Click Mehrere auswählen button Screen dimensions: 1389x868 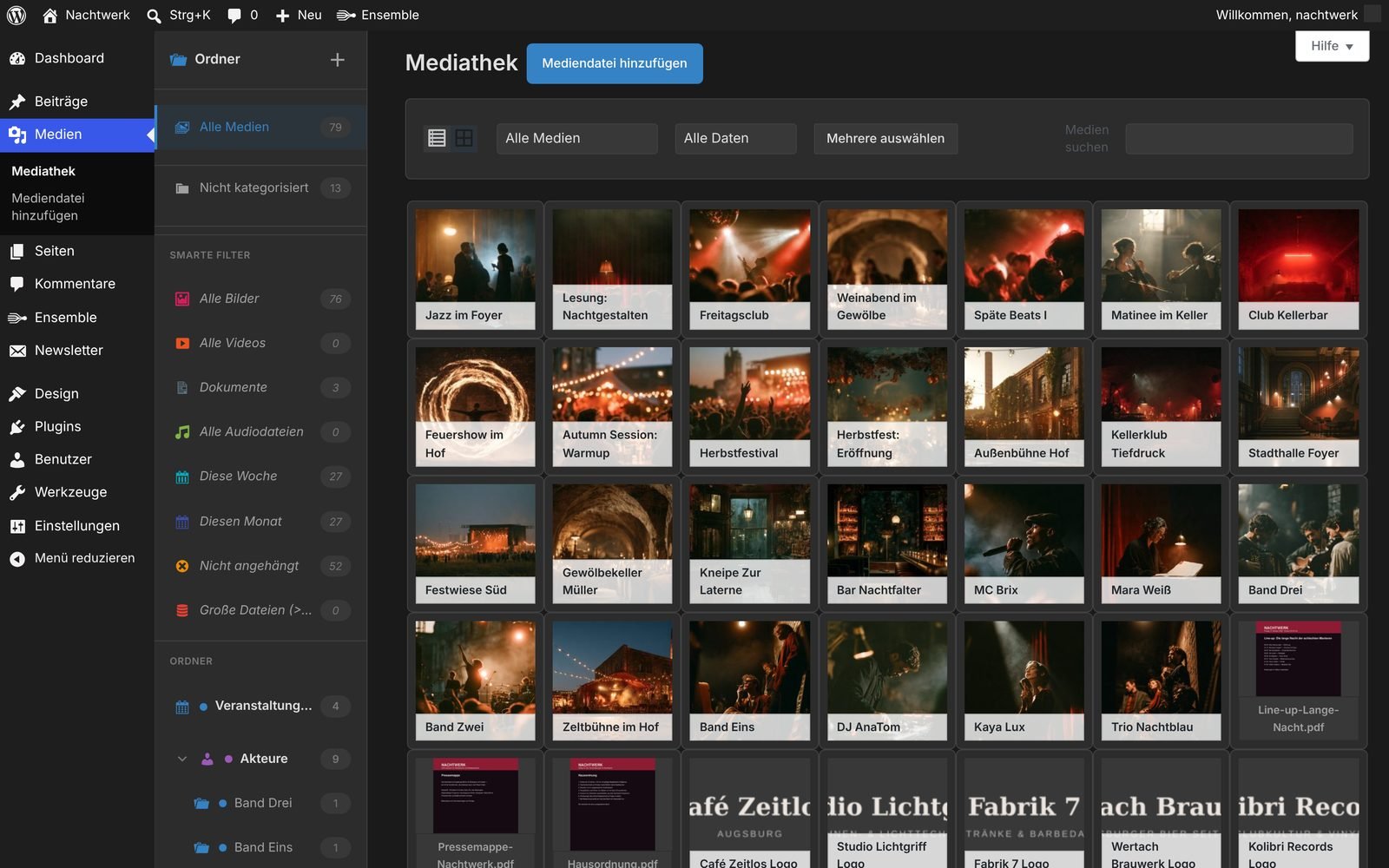885,138
